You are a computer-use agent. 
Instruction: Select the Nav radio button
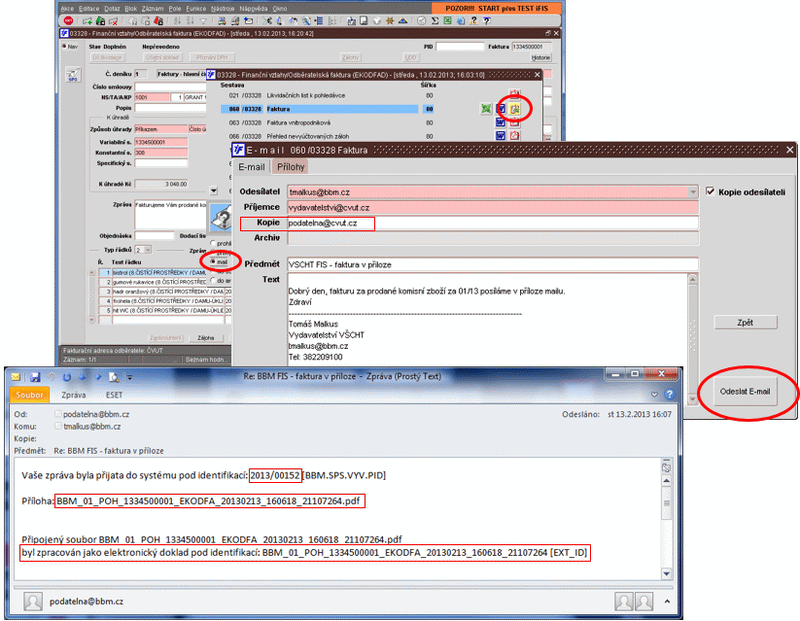64,46
